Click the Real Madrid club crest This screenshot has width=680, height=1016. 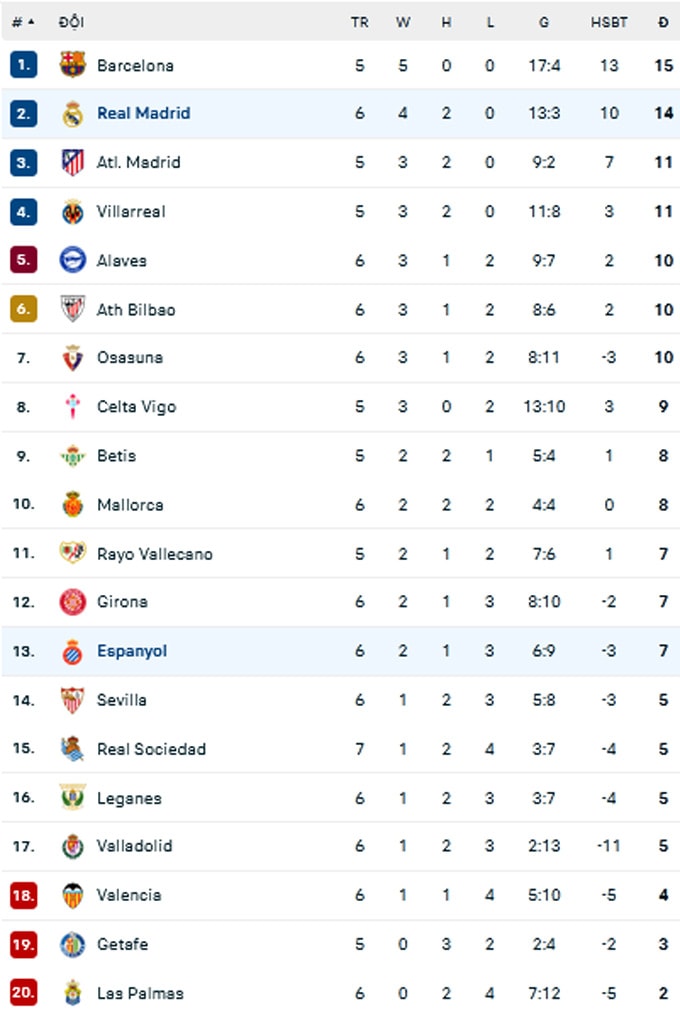[x=73, y=114]
